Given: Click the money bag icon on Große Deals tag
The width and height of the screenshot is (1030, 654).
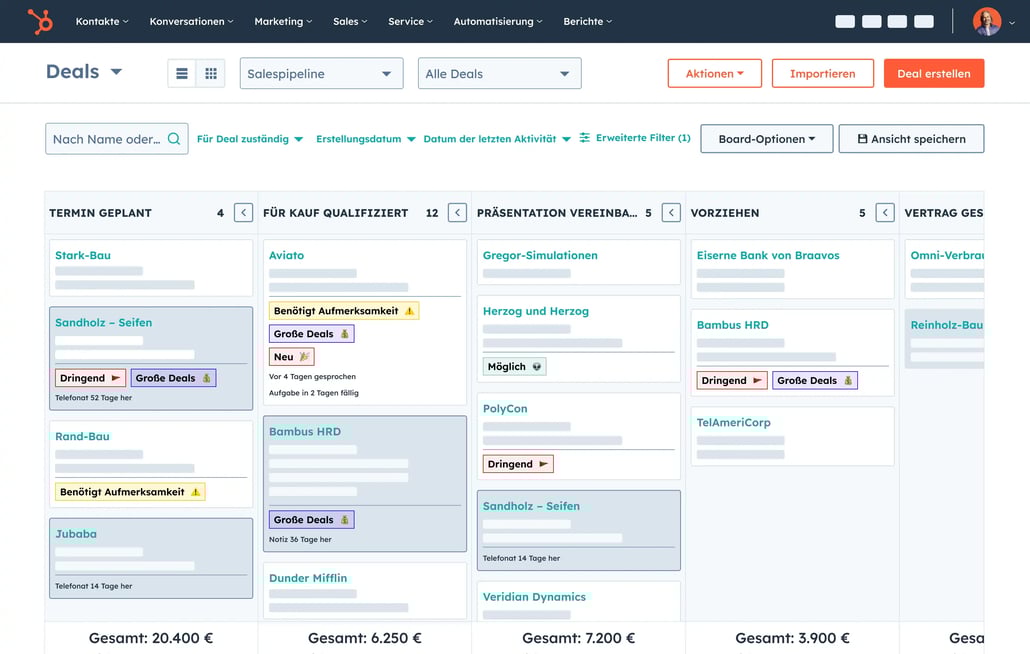Looking at the screenshot, I should coord(344,333).
